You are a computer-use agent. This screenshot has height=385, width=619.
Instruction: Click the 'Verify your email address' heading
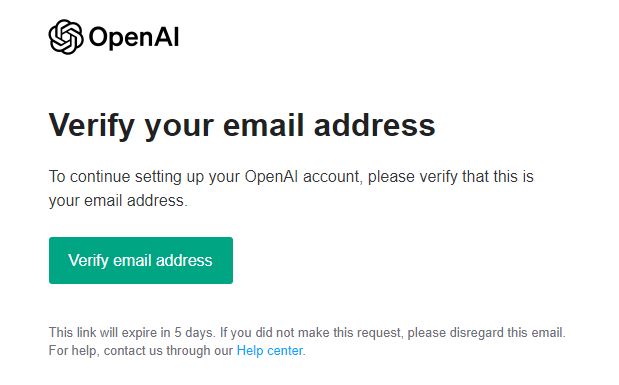(x=242, y=126)
